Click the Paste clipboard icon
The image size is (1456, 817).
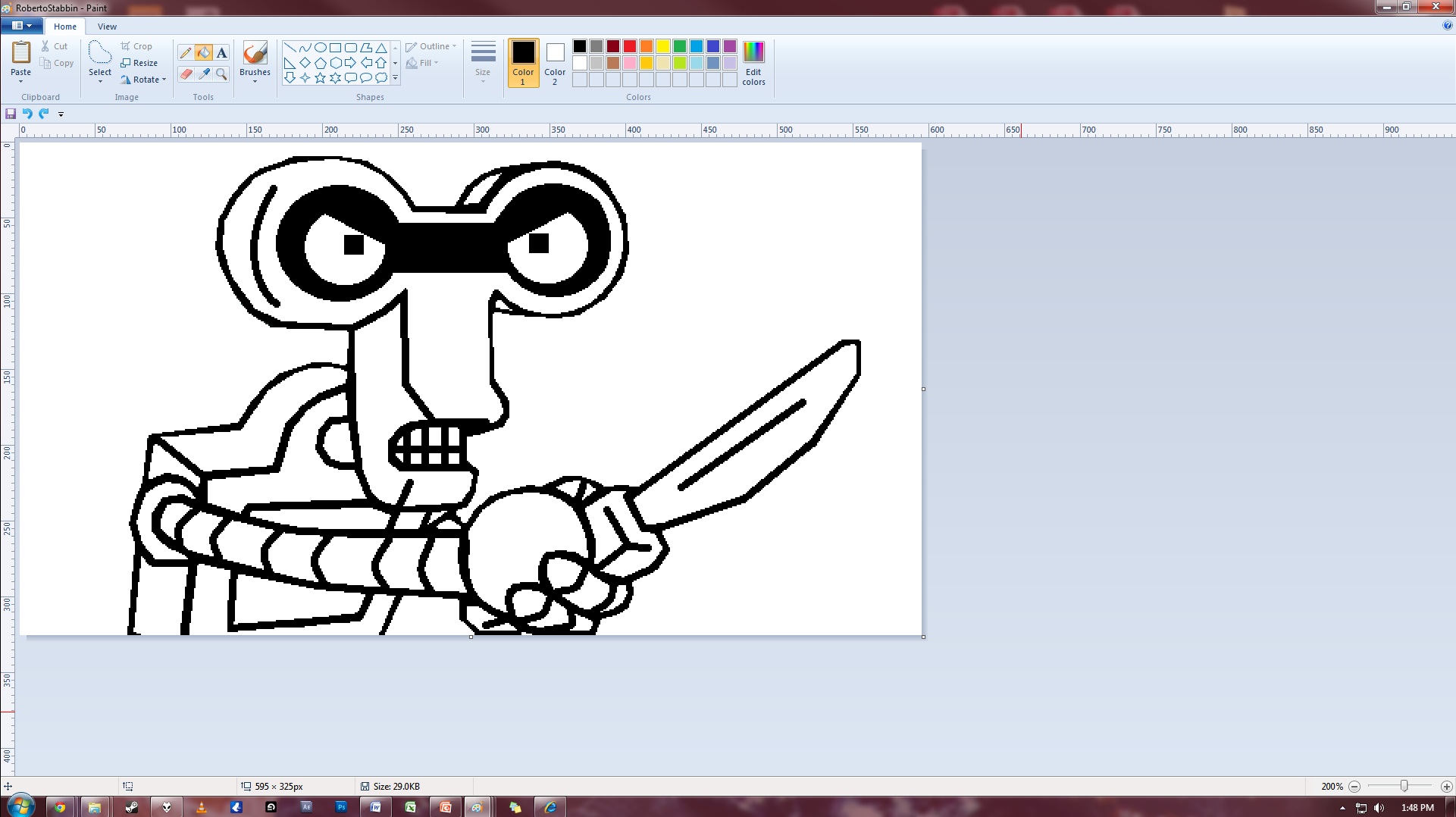20,52
